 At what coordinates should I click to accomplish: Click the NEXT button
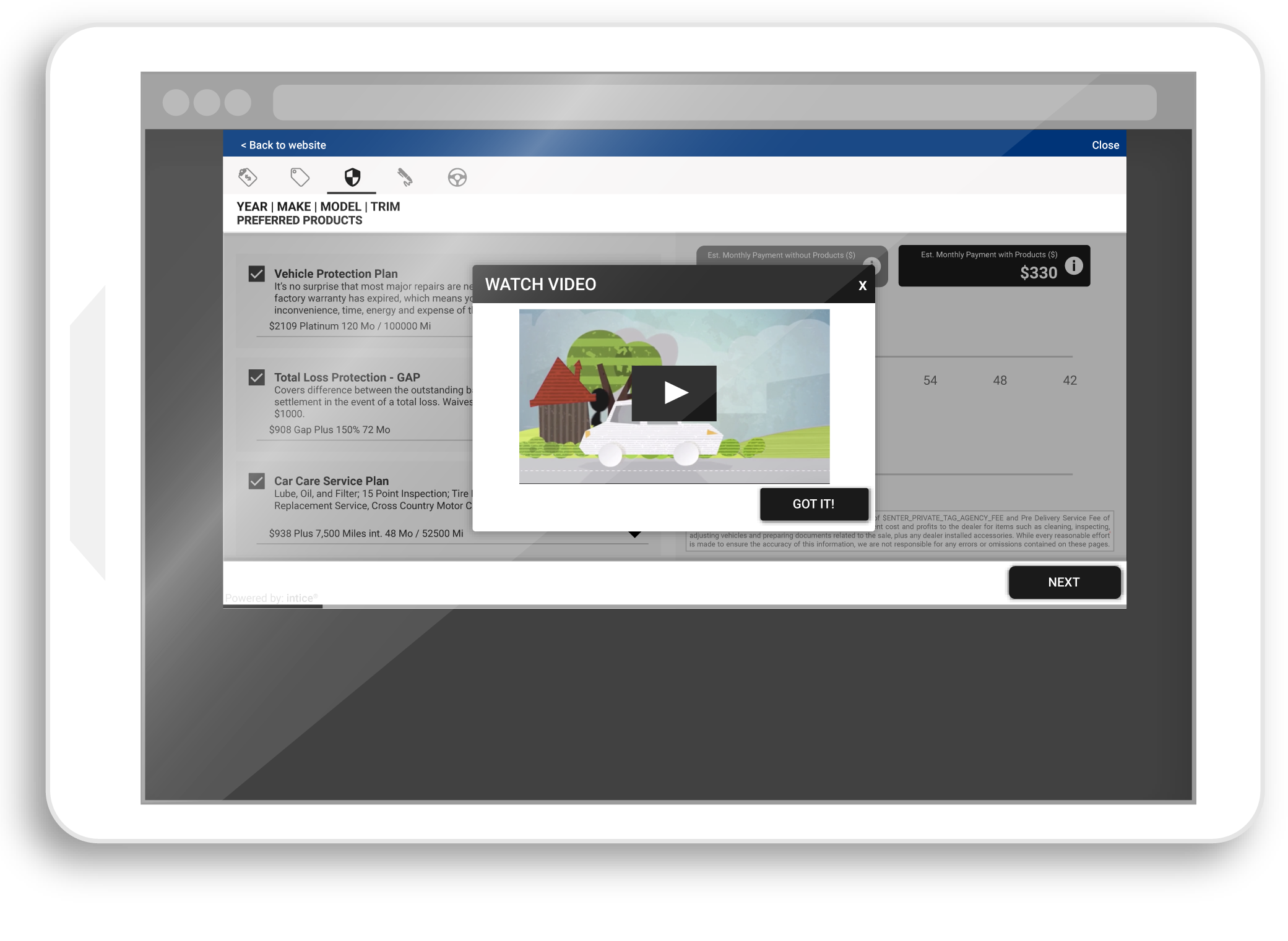(x=1064, y=582)
